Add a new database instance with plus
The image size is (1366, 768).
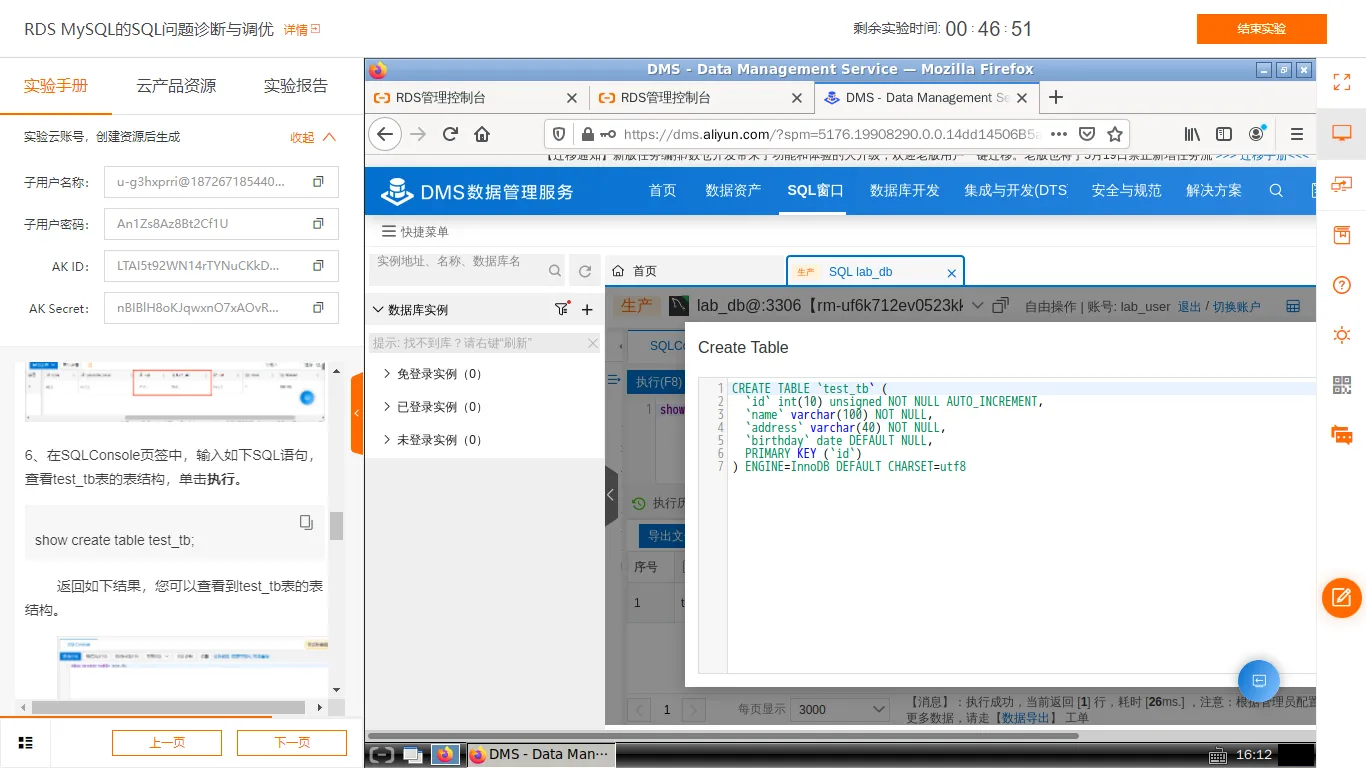pyautogui.click(x=587, y=310)
